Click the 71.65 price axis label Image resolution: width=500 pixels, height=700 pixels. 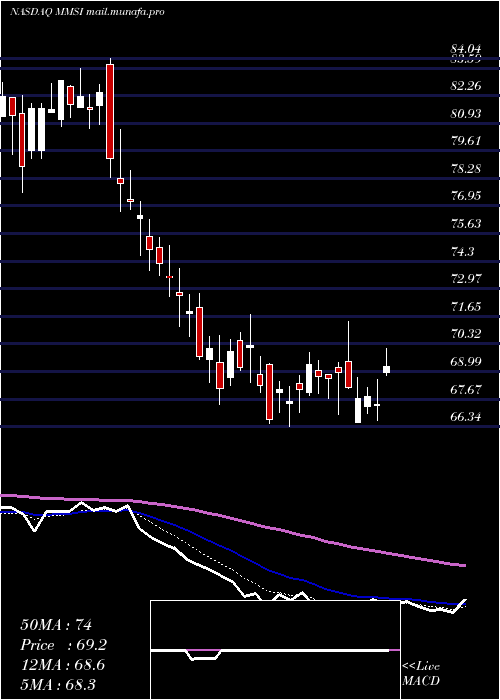click(x=466, y=306)
